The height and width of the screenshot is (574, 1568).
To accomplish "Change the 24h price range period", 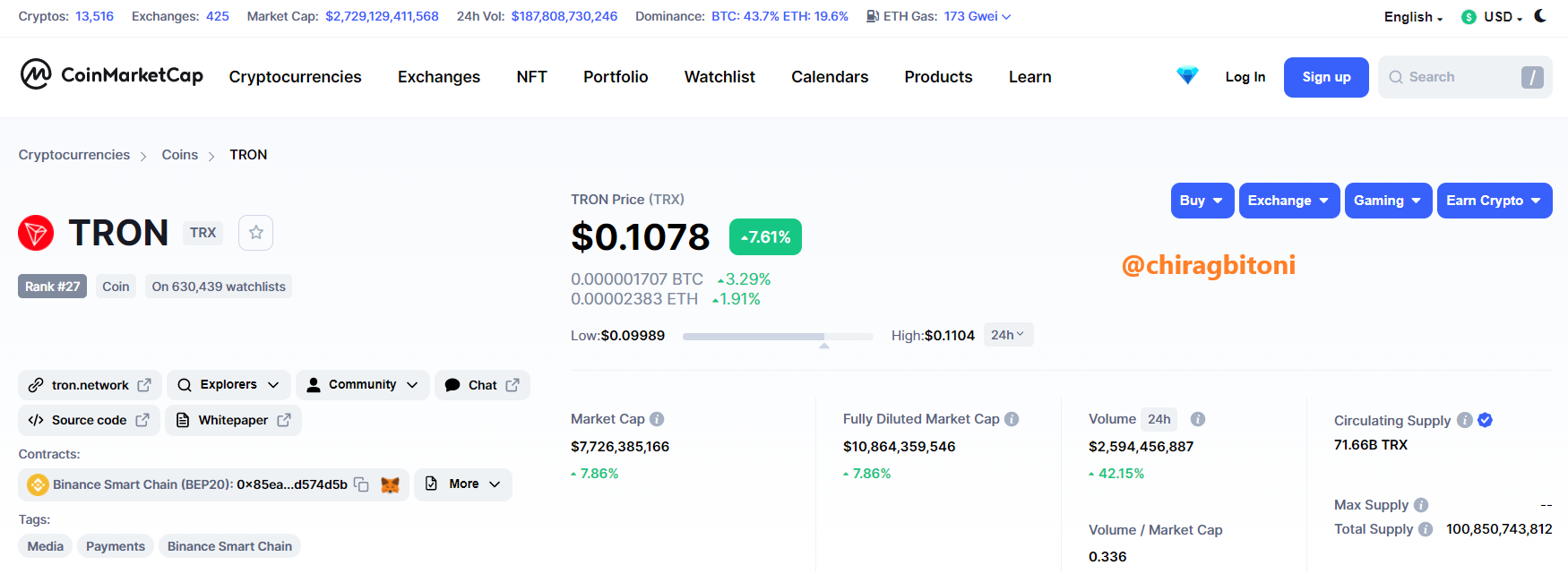I will [x=1008, y=335].
